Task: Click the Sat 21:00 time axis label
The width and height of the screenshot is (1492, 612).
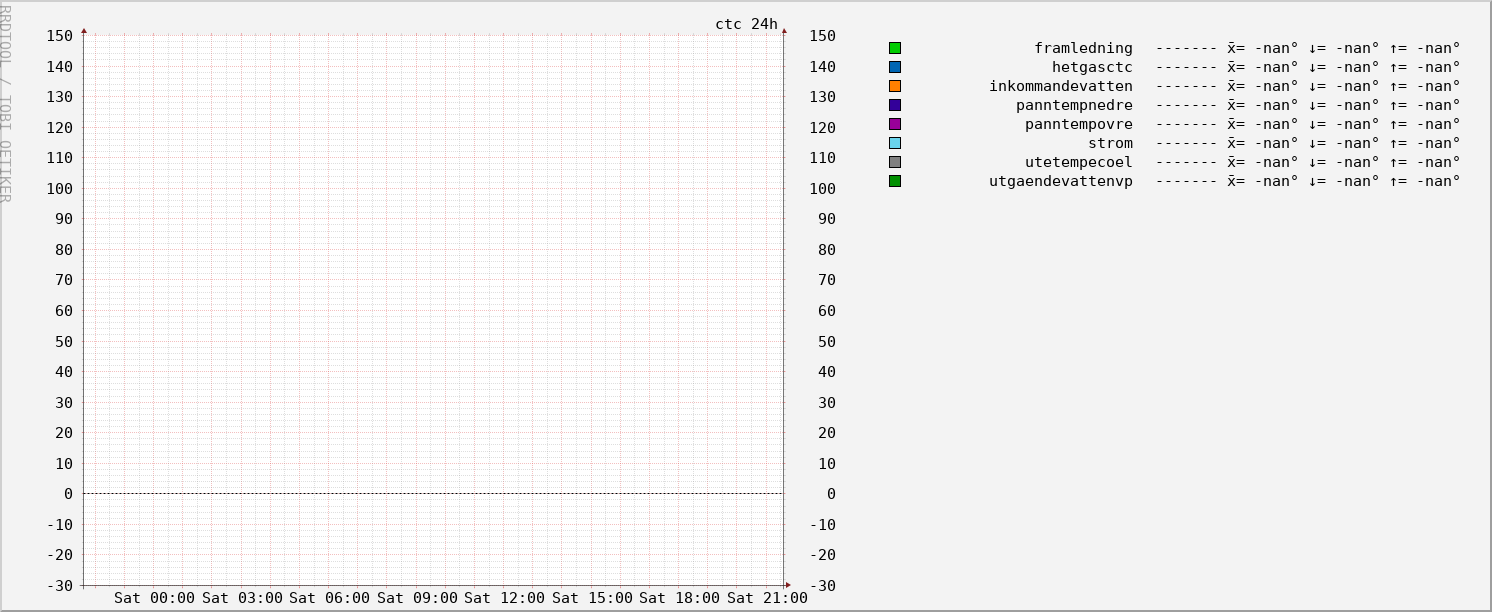Action: coord(767,598)
